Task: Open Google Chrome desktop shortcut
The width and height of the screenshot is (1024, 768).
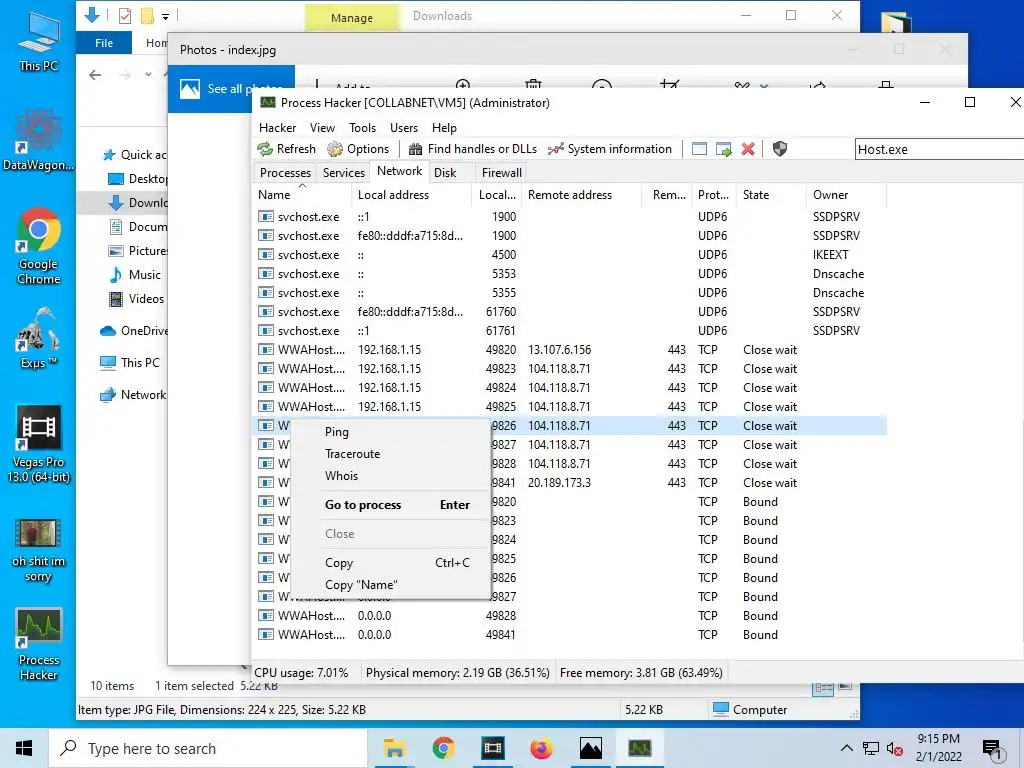Action: pos(39,246)
